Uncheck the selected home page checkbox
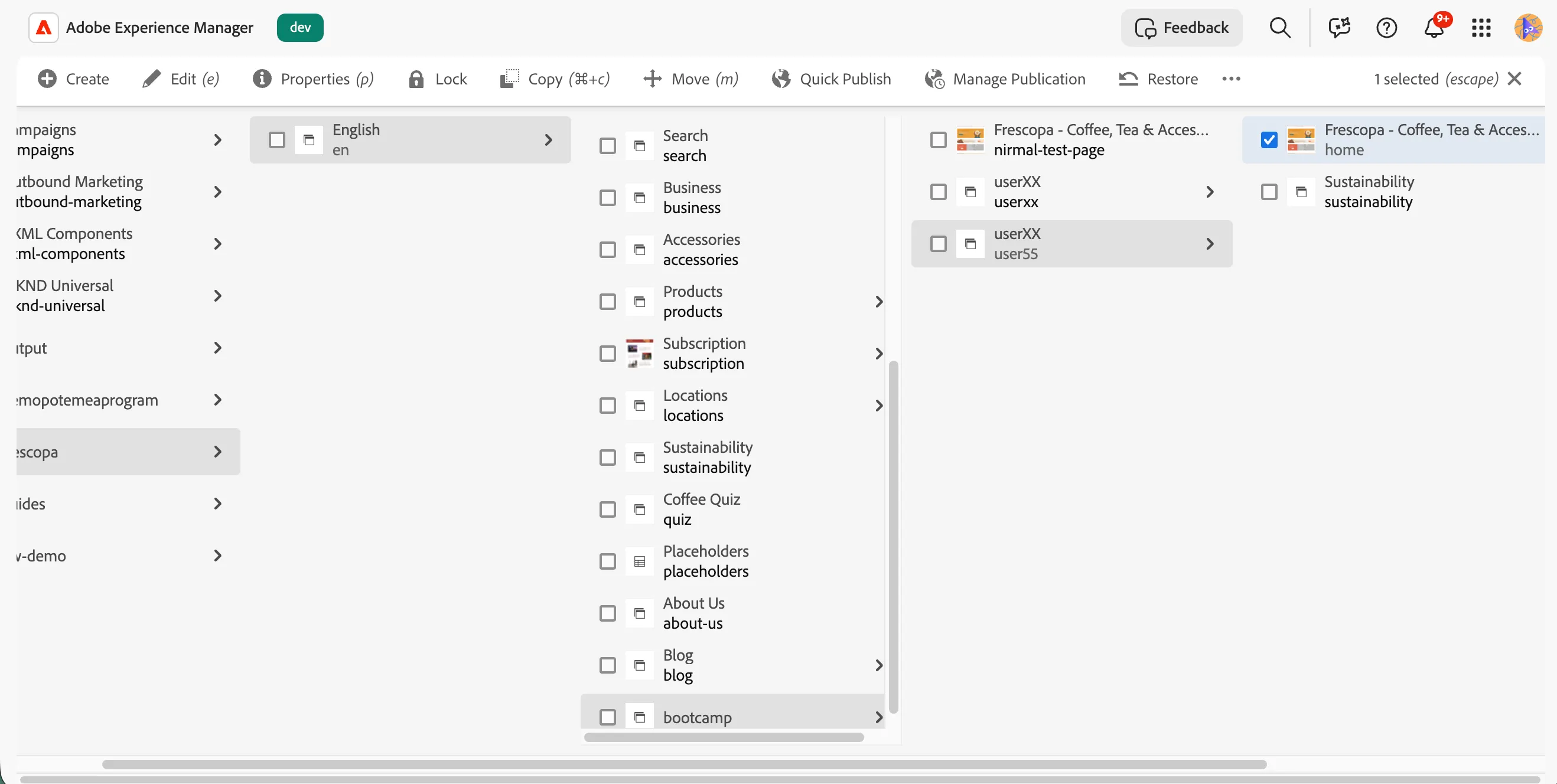This screenshot has height=784, width=1557. [1269, 140]
